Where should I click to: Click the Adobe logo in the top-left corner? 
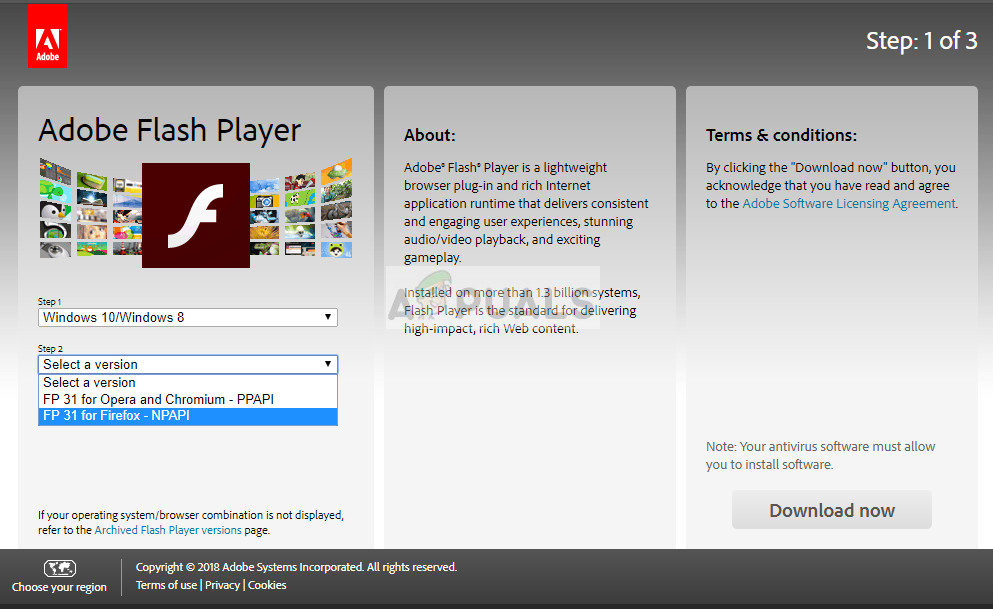point(47,34)
